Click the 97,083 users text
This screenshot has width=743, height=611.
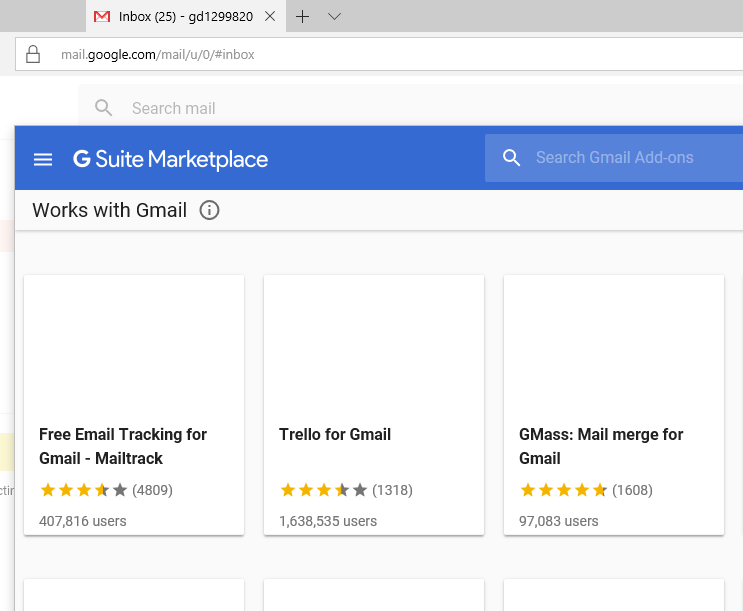pos(559,521)
